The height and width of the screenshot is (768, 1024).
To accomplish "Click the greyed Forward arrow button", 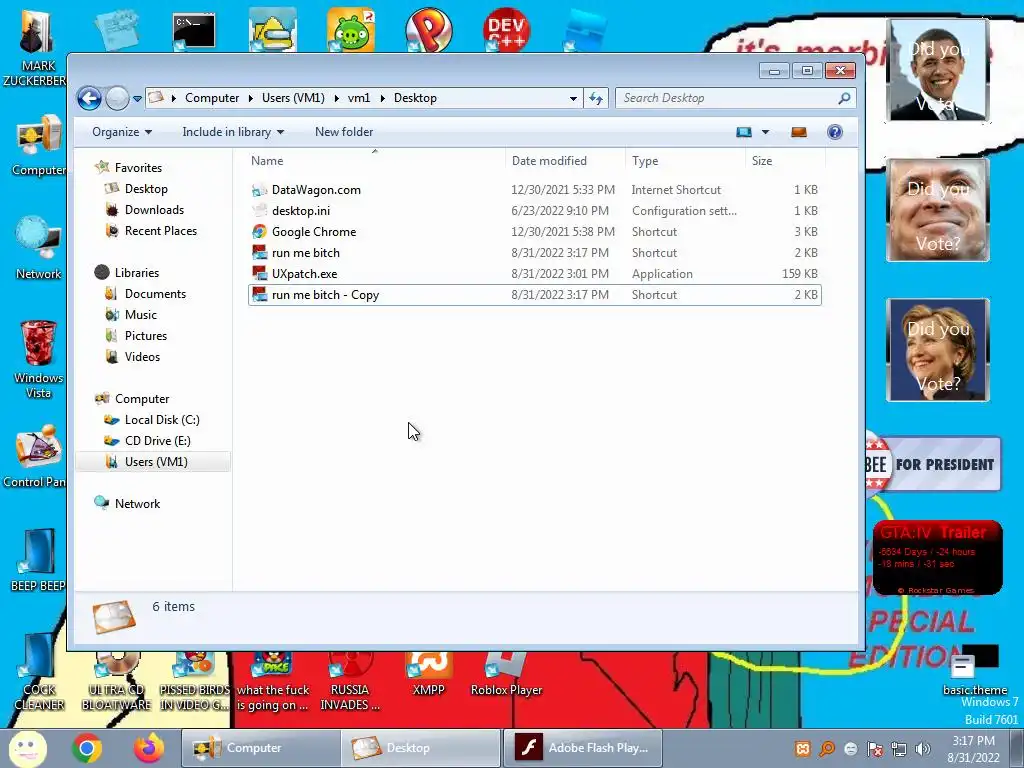I will (x=118, y=99).
